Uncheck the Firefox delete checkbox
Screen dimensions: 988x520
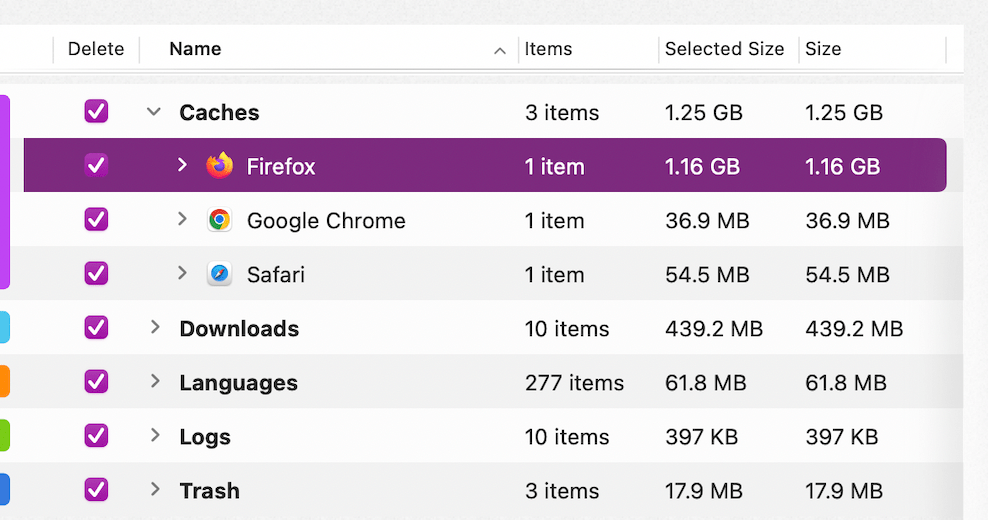point(96,165)
